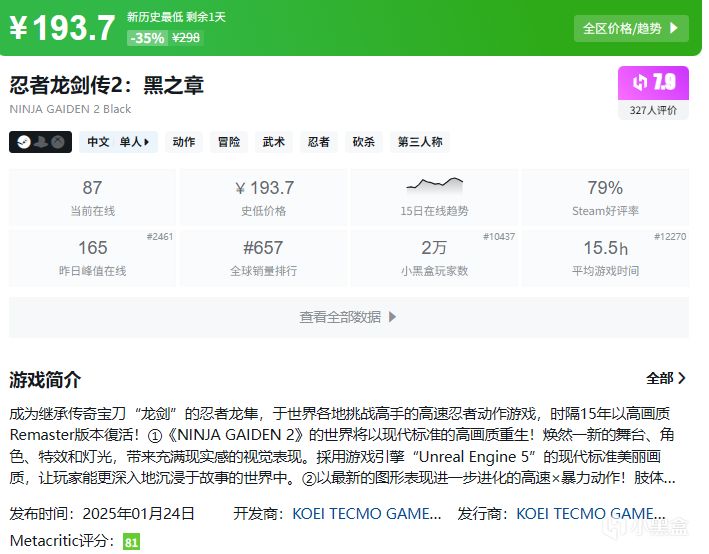Click the #10437 rank label
This screenshot has height=554, width=709.
pyautogui.click(x=499, y=237)
